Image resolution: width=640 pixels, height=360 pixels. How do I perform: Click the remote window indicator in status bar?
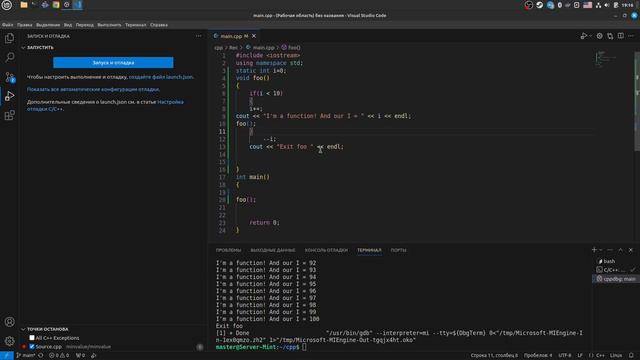(x=7, y=356)
